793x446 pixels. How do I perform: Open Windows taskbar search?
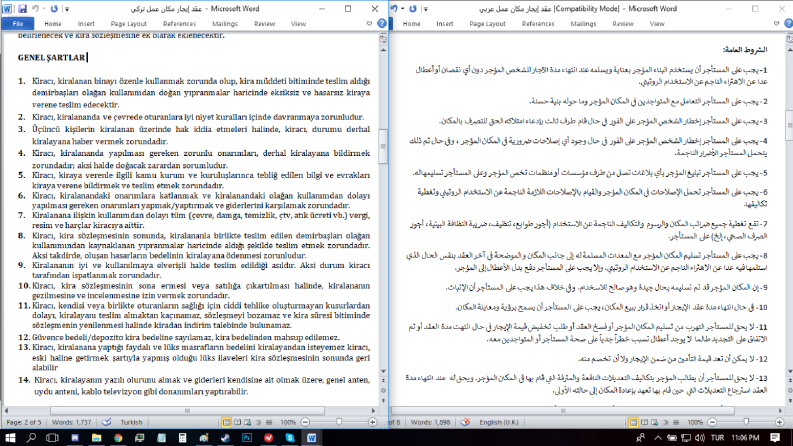31,437
